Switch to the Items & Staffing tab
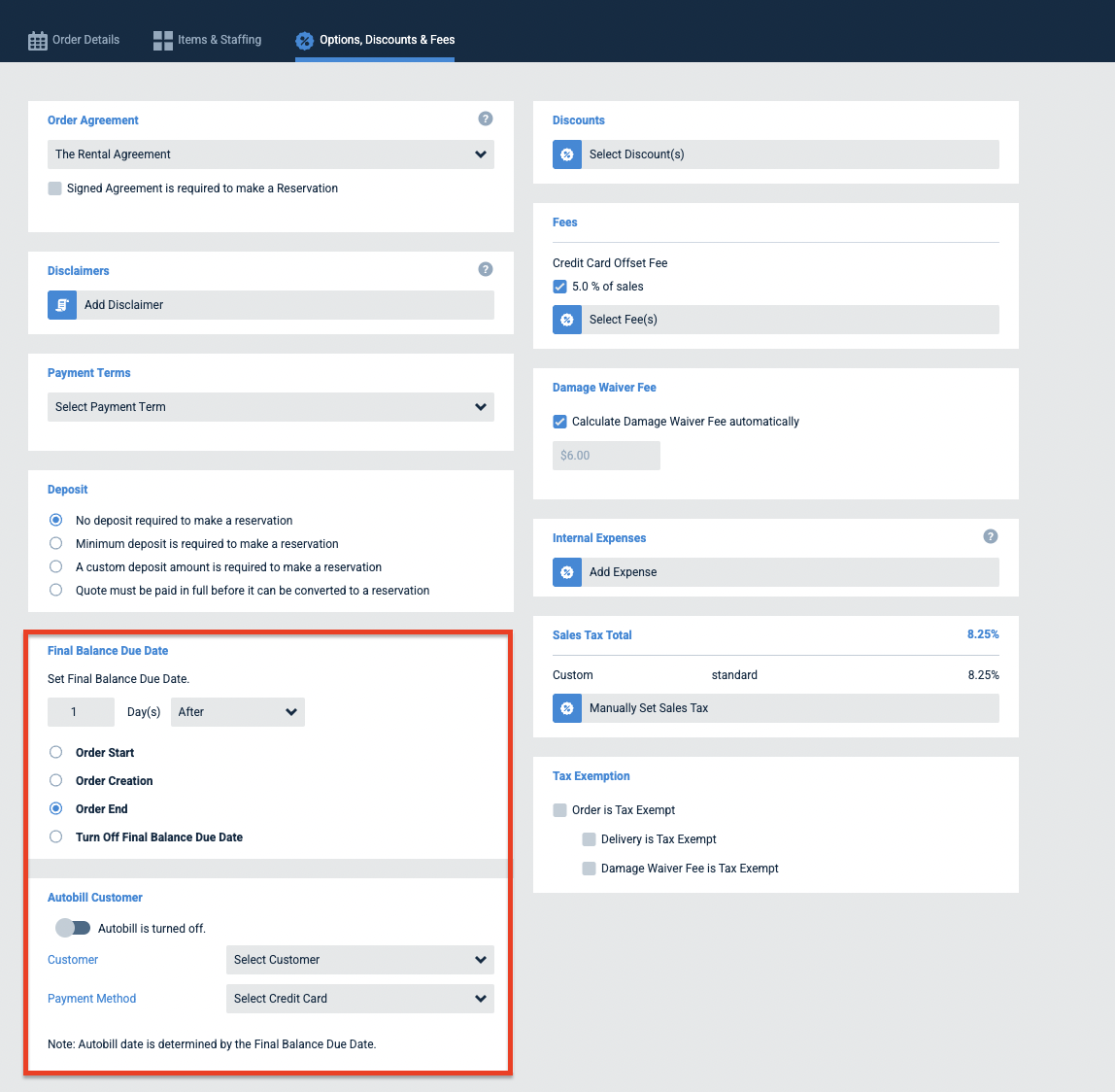 tap(207, 40)
